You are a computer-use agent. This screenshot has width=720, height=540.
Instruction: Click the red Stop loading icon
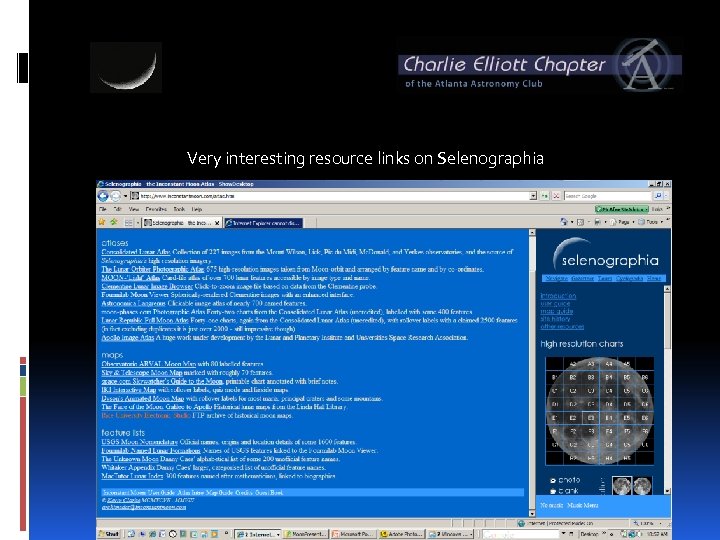tap(556, 196)
